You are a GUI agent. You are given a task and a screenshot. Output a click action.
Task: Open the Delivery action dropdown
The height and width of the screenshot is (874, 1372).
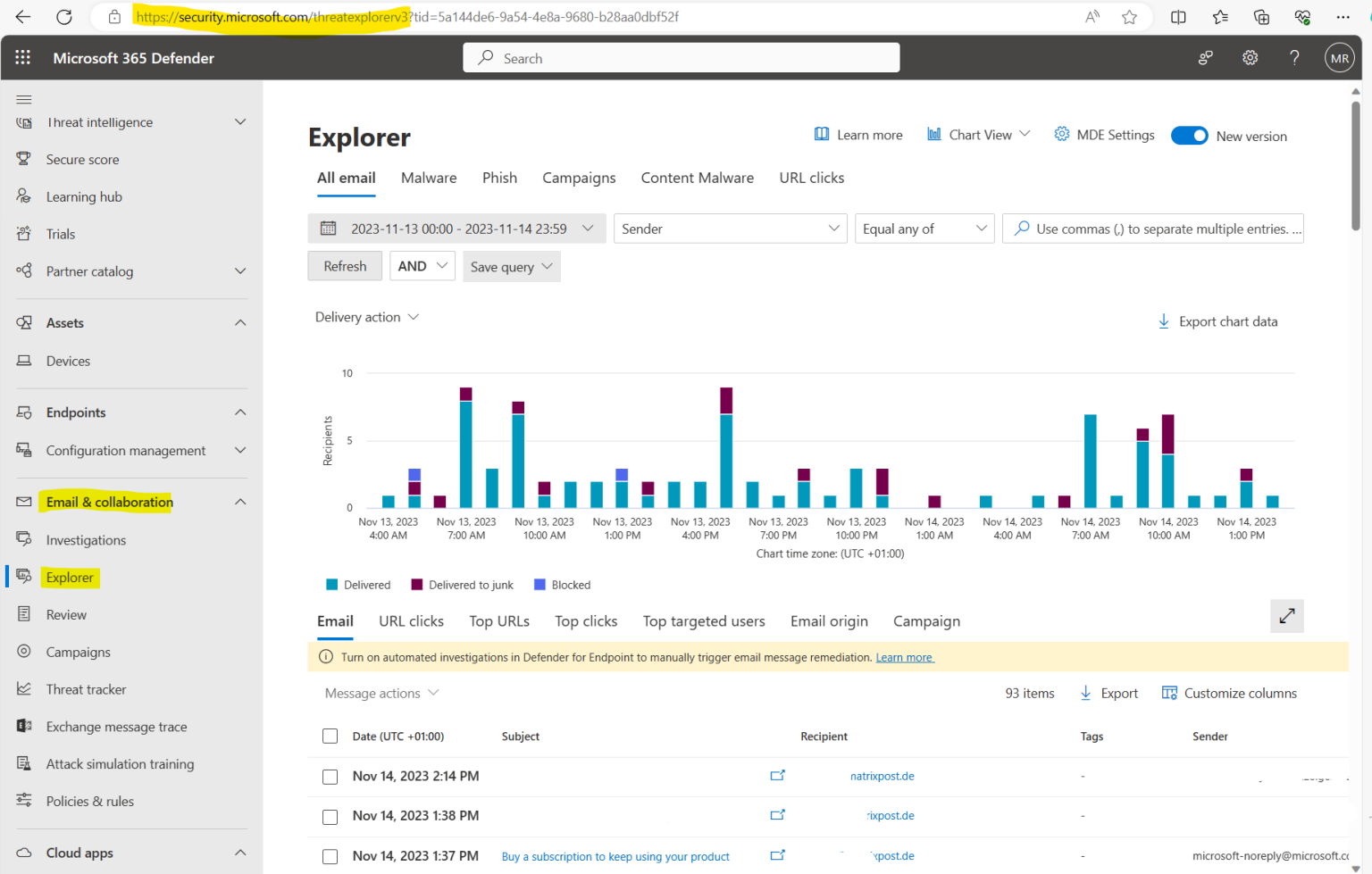(x=367, y=316)
